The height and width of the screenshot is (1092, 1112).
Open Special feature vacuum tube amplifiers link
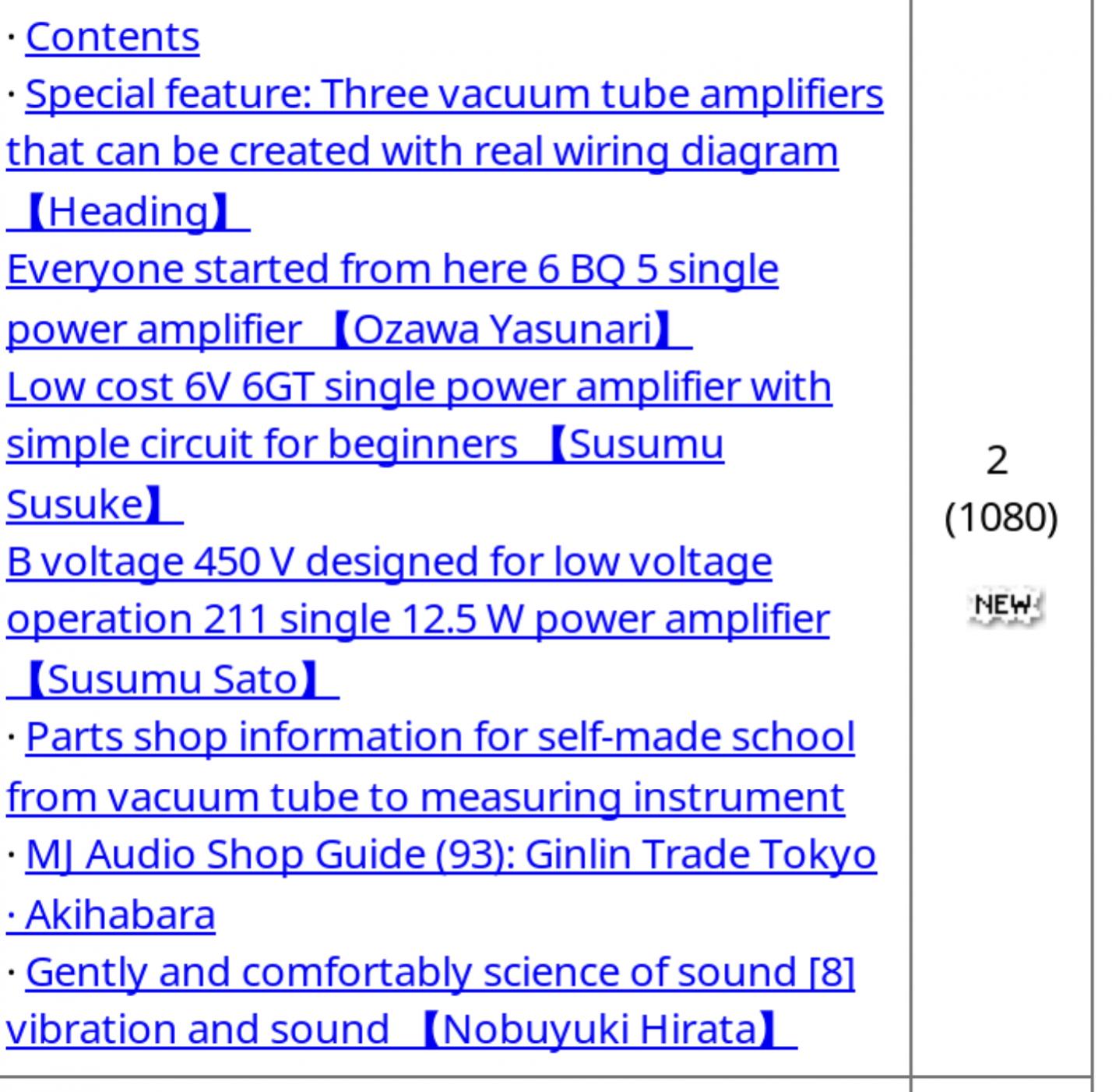[454, 94]
